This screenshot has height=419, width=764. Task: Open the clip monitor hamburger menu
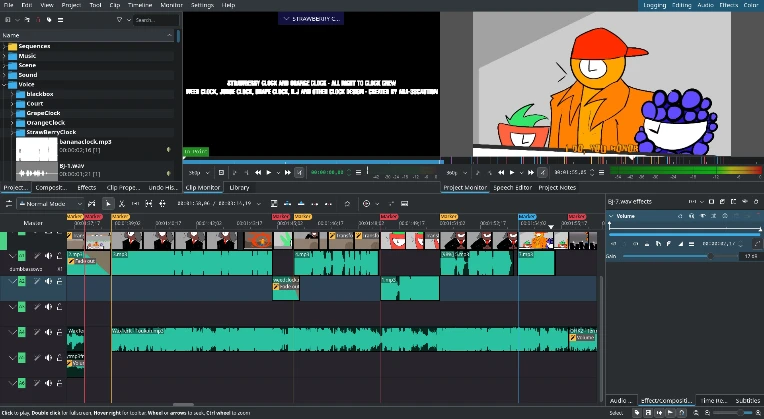coord(359,172)
